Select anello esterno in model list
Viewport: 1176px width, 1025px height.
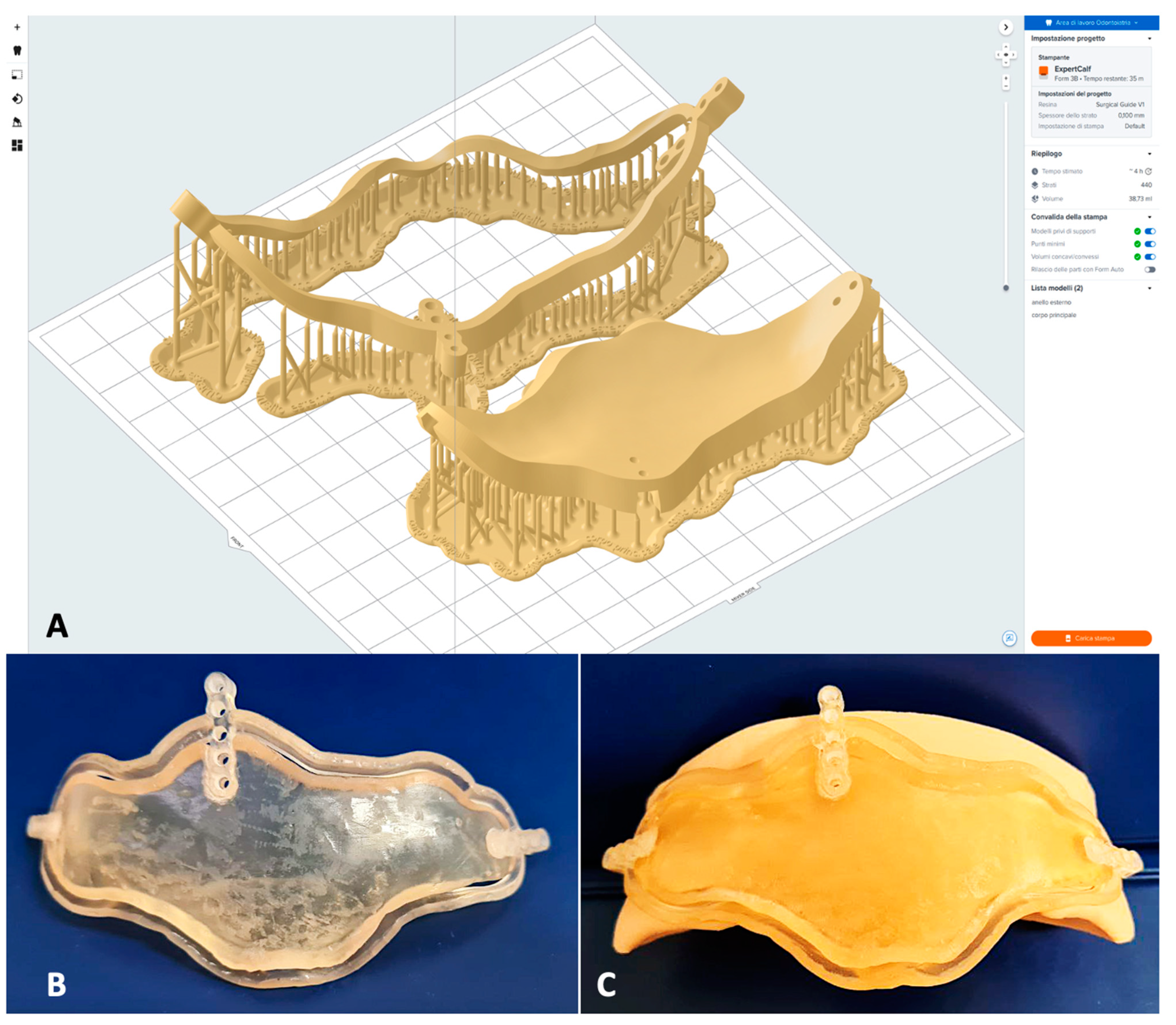[1051, 302]
